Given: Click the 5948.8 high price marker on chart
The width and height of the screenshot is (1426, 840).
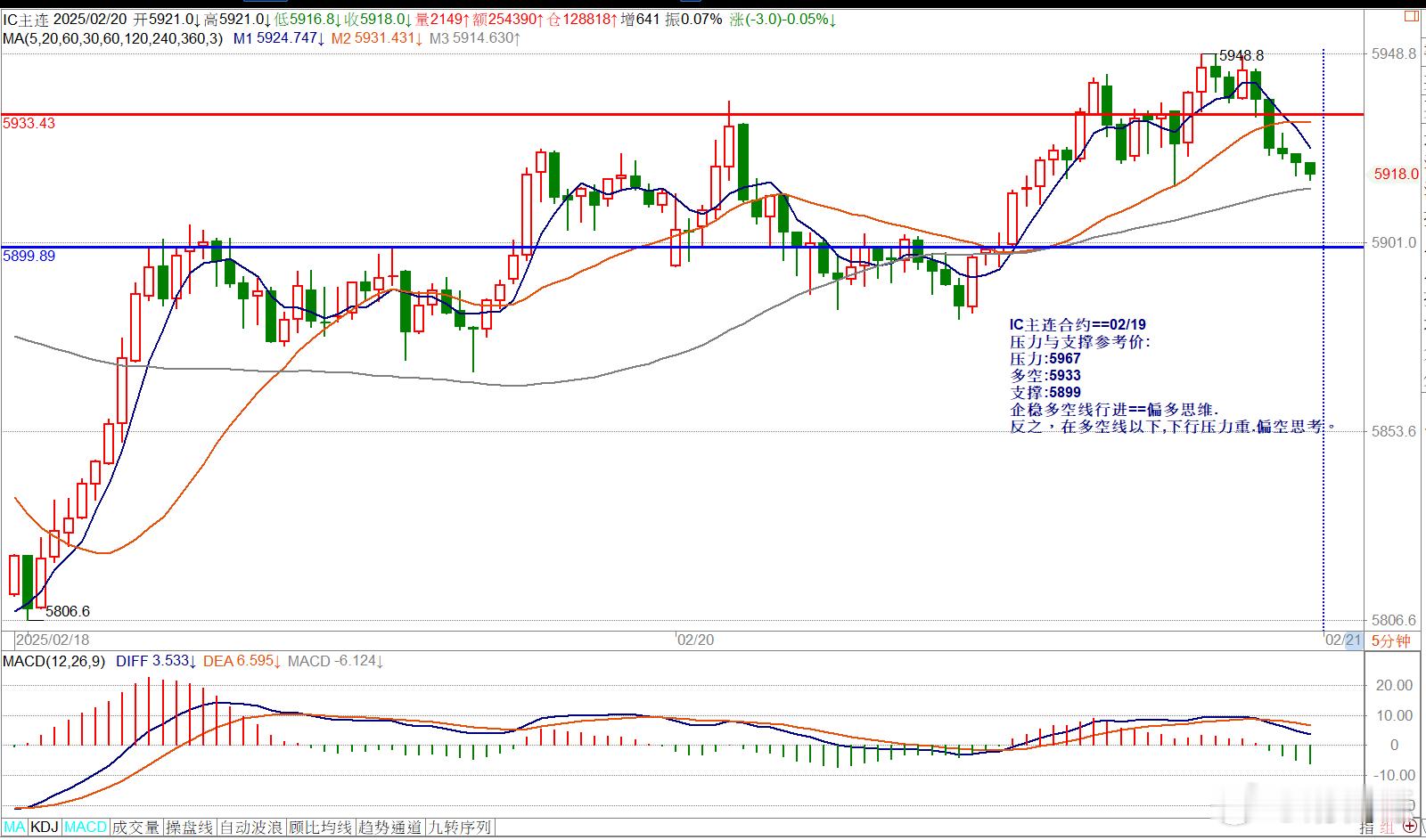Looking at the screenshot, I should 1242,55.
